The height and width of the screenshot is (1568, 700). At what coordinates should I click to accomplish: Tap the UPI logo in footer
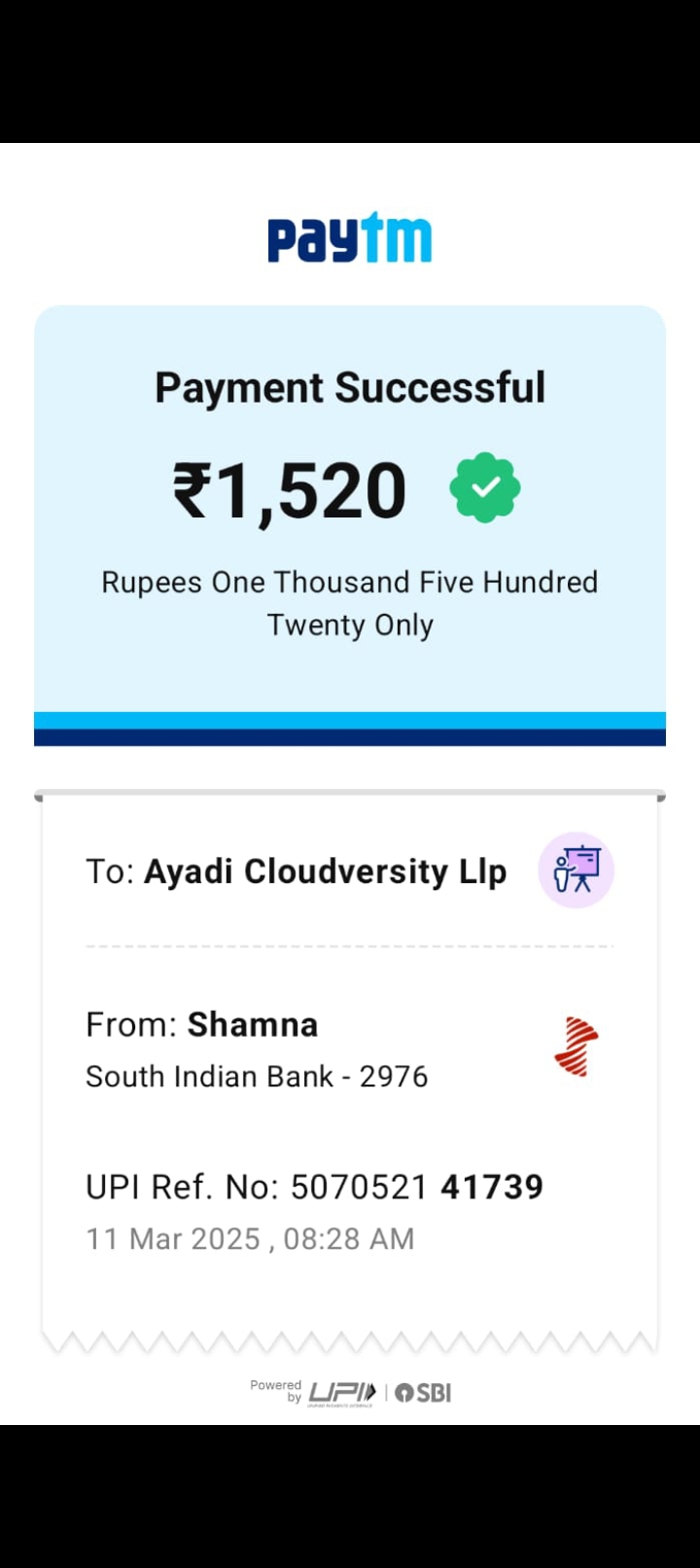pyautogui.click(x=341, y=1393)
